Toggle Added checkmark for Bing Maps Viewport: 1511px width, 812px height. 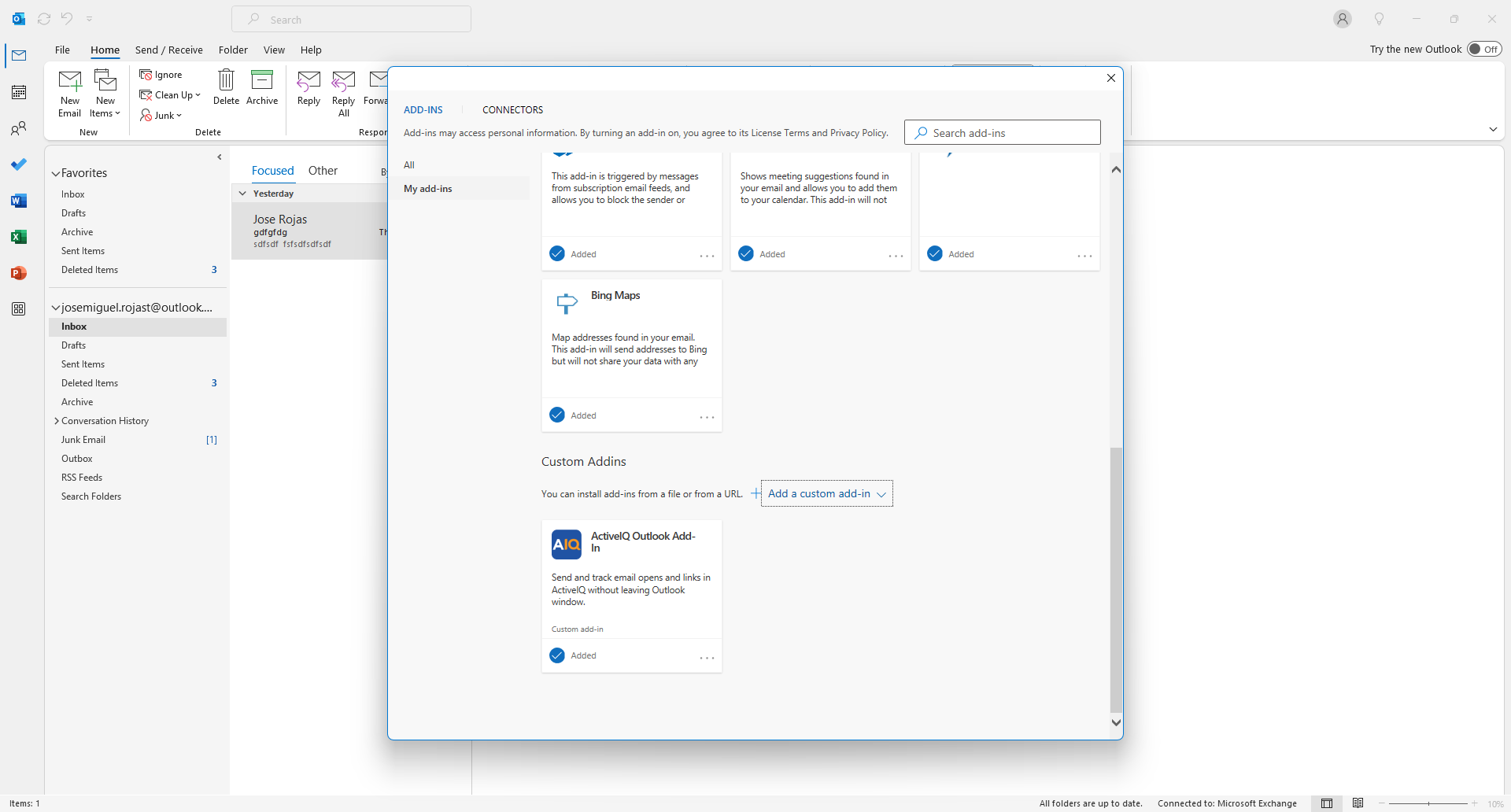click(x=557, y=415)
